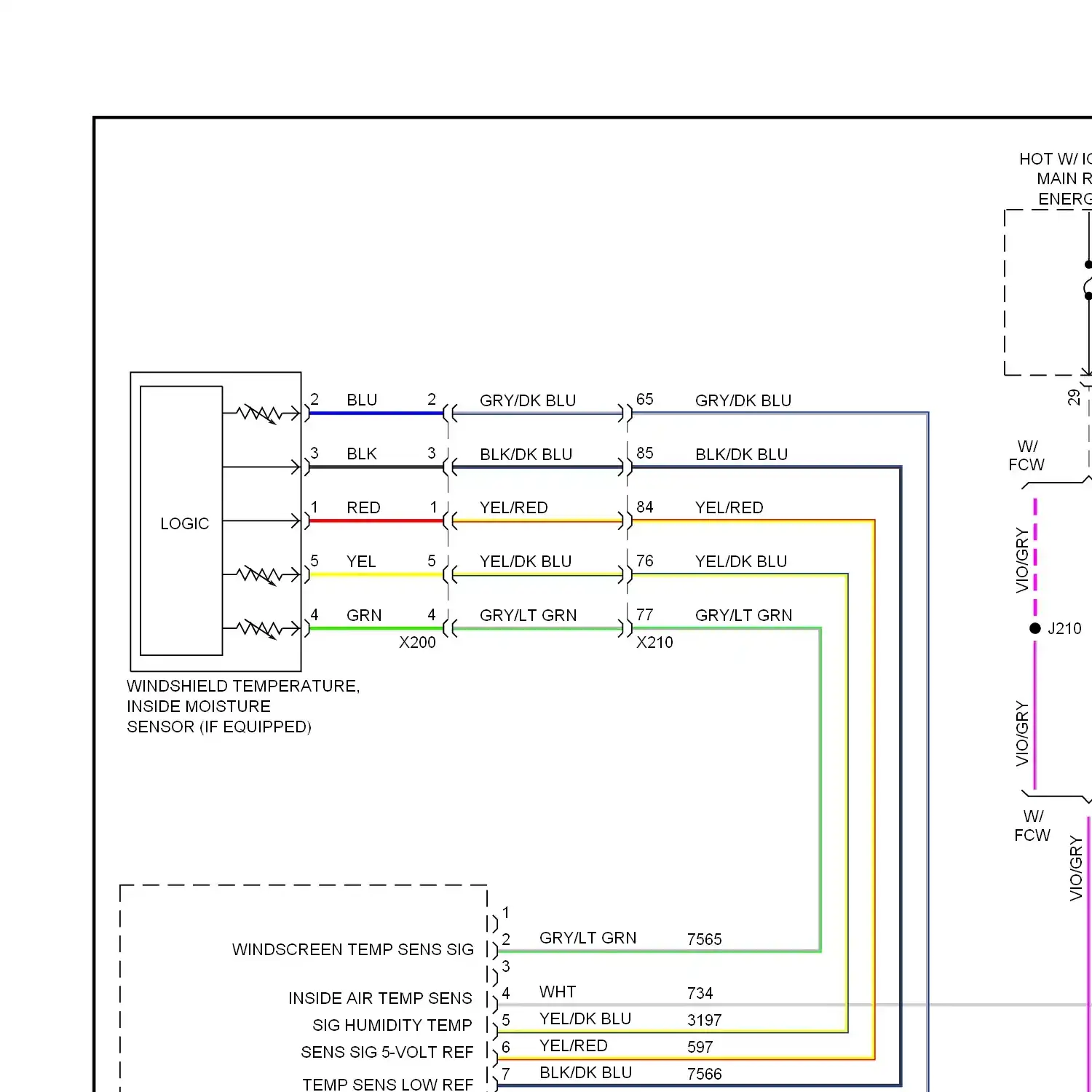The width and height of the screenshot is (1092, 1092).
Task: Click pin number 77 at X210
Action: (x=645, y=614)
